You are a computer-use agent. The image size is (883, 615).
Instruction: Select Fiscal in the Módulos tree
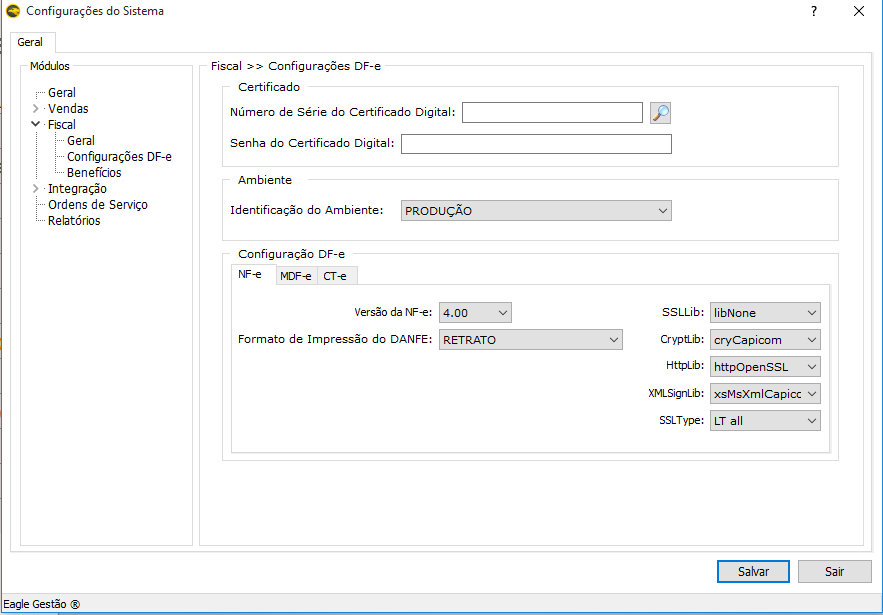(x=61, y=124)
